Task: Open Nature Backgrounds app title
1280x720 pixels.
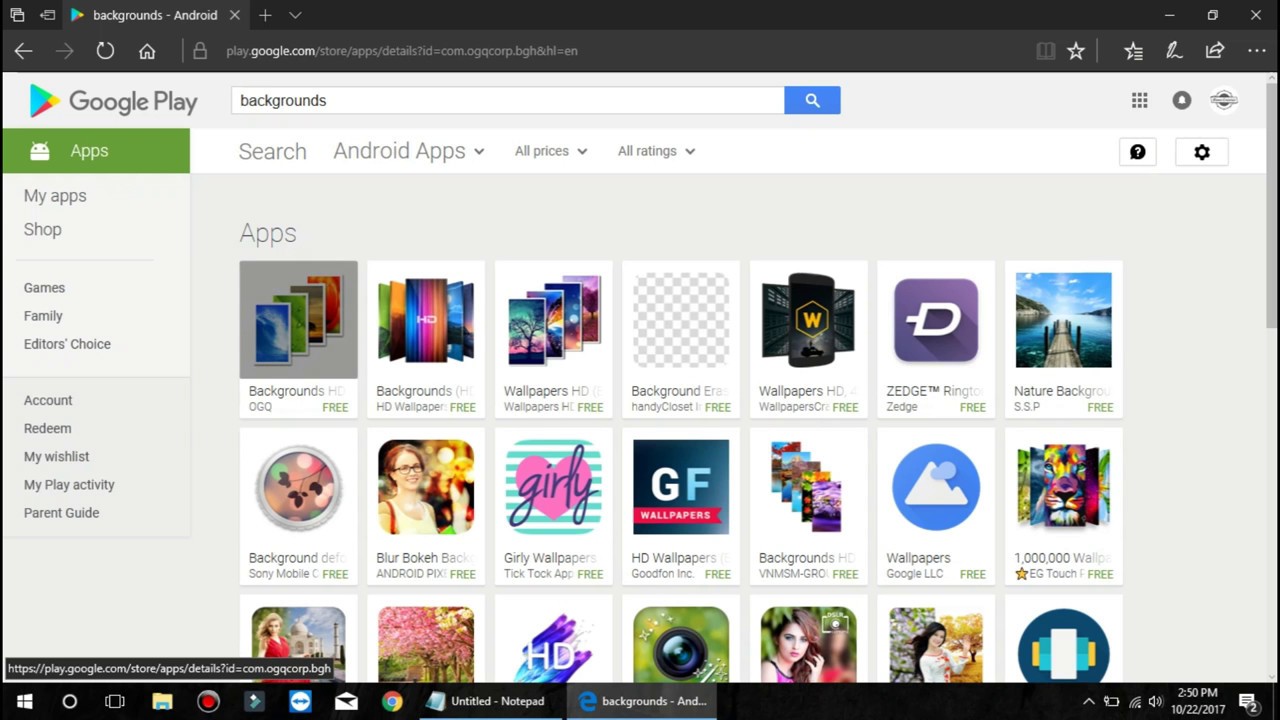Action: point(1062,391)
